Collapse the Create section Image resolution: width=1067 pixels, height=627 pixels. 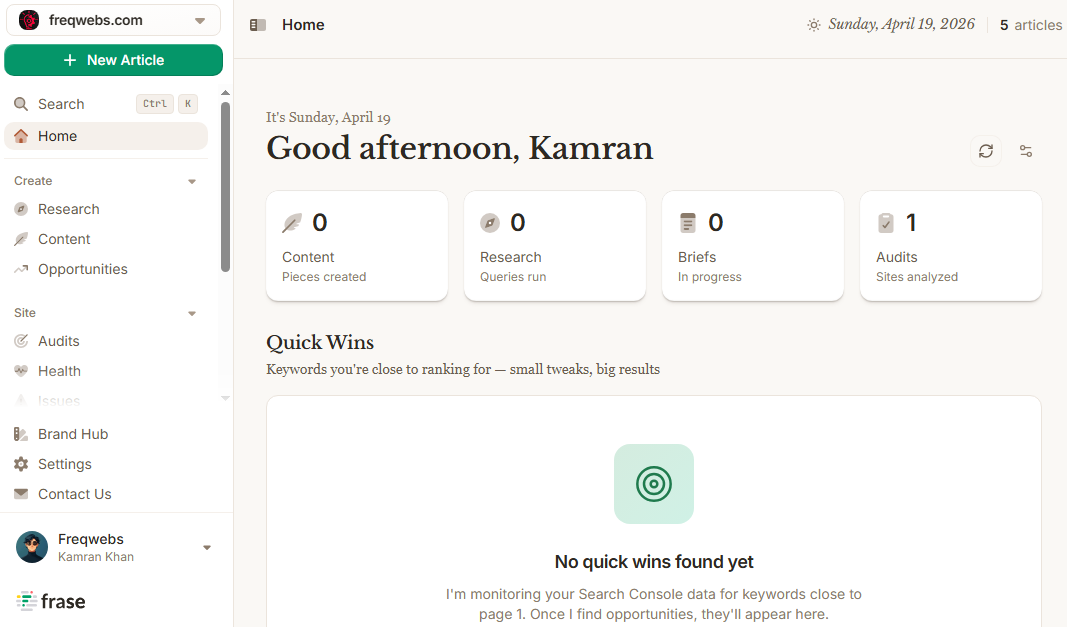click(x=192, y=181)
